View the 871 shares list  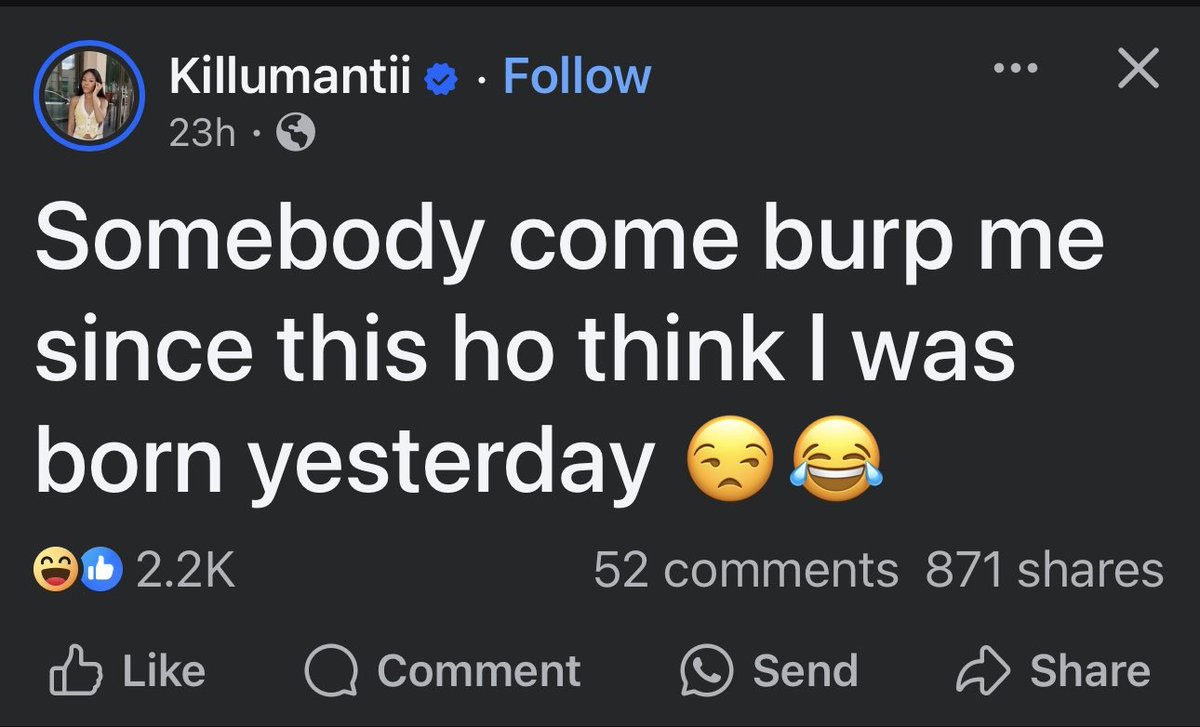click(1044, 571)
